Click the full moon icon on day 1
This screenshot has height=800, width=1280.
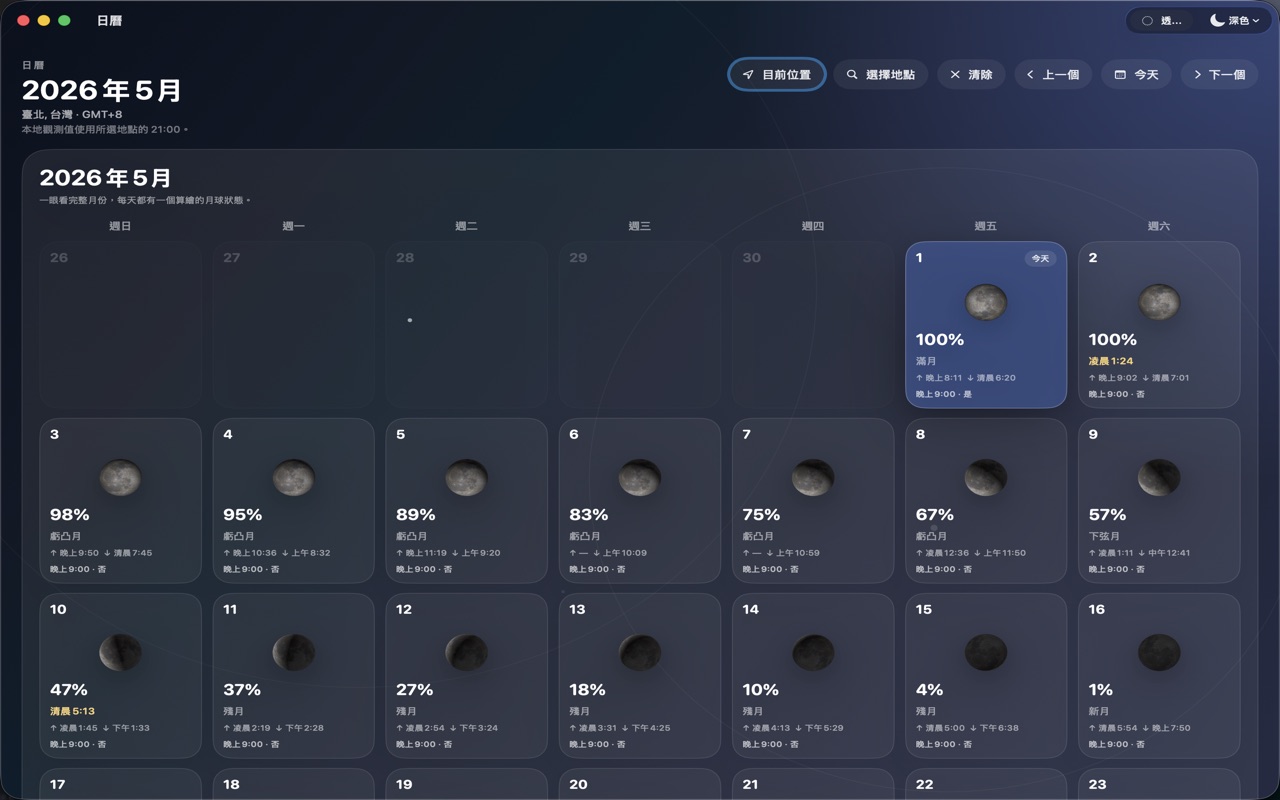pos(986,302)
